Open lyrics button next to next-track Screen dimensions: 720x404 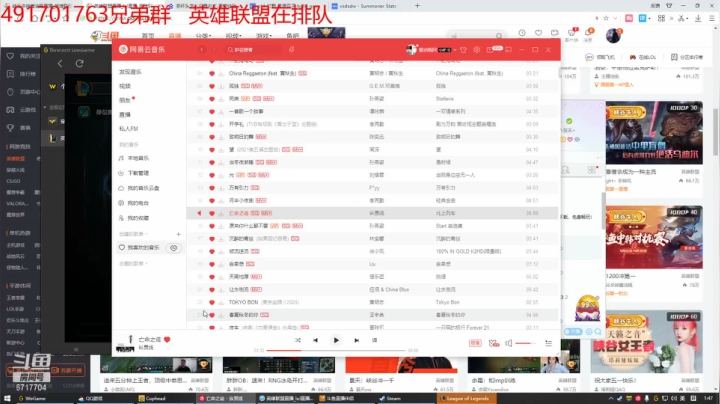click(x=374, y=340)
